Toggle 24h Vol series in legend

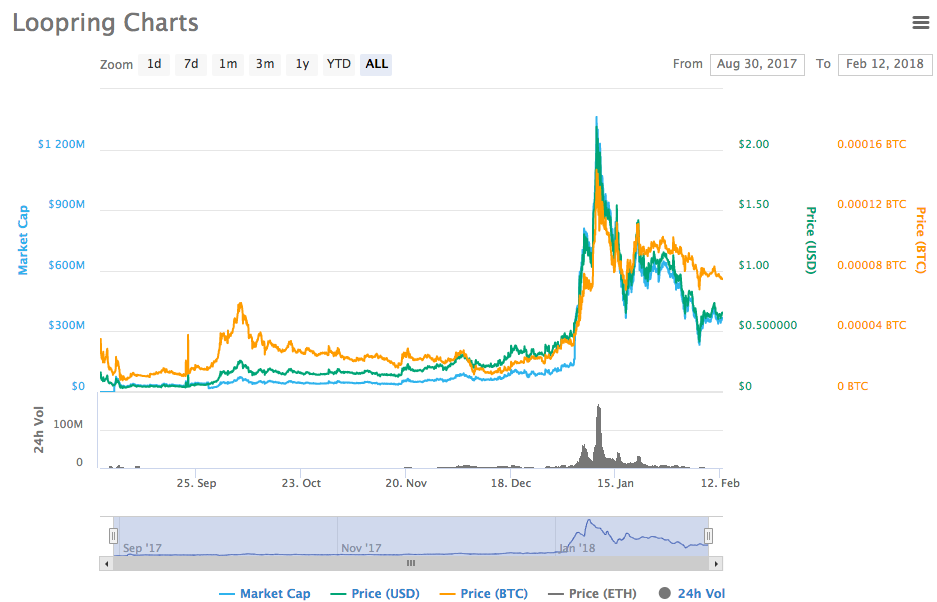click(692, 594)
